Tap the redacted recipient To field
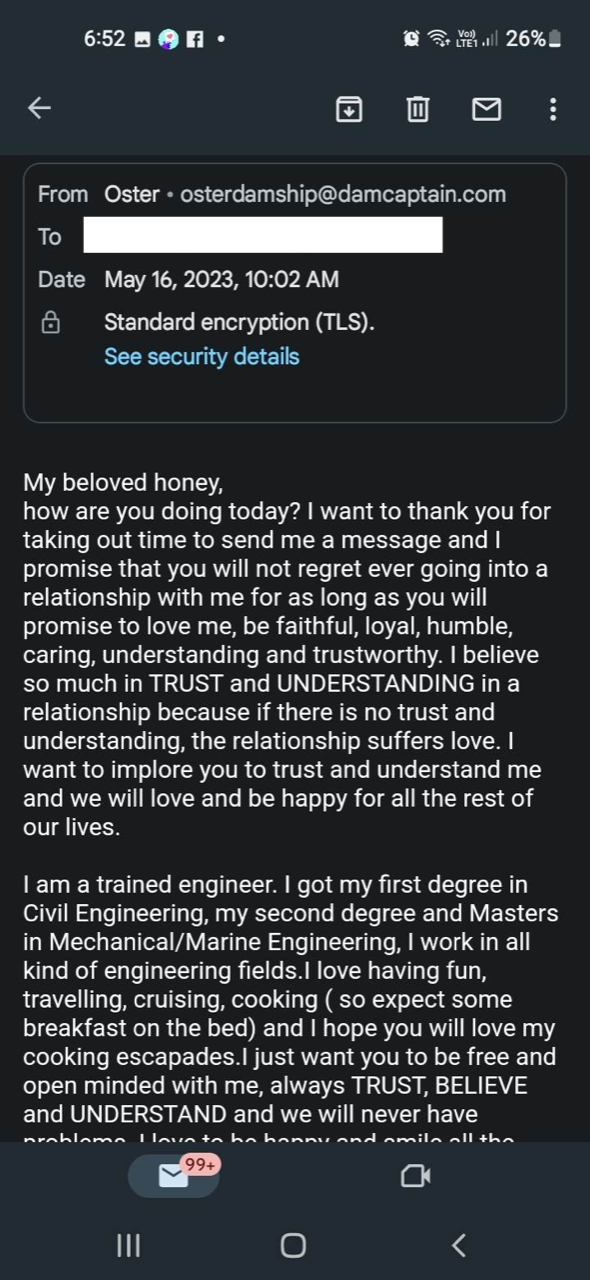 [263, 236]
